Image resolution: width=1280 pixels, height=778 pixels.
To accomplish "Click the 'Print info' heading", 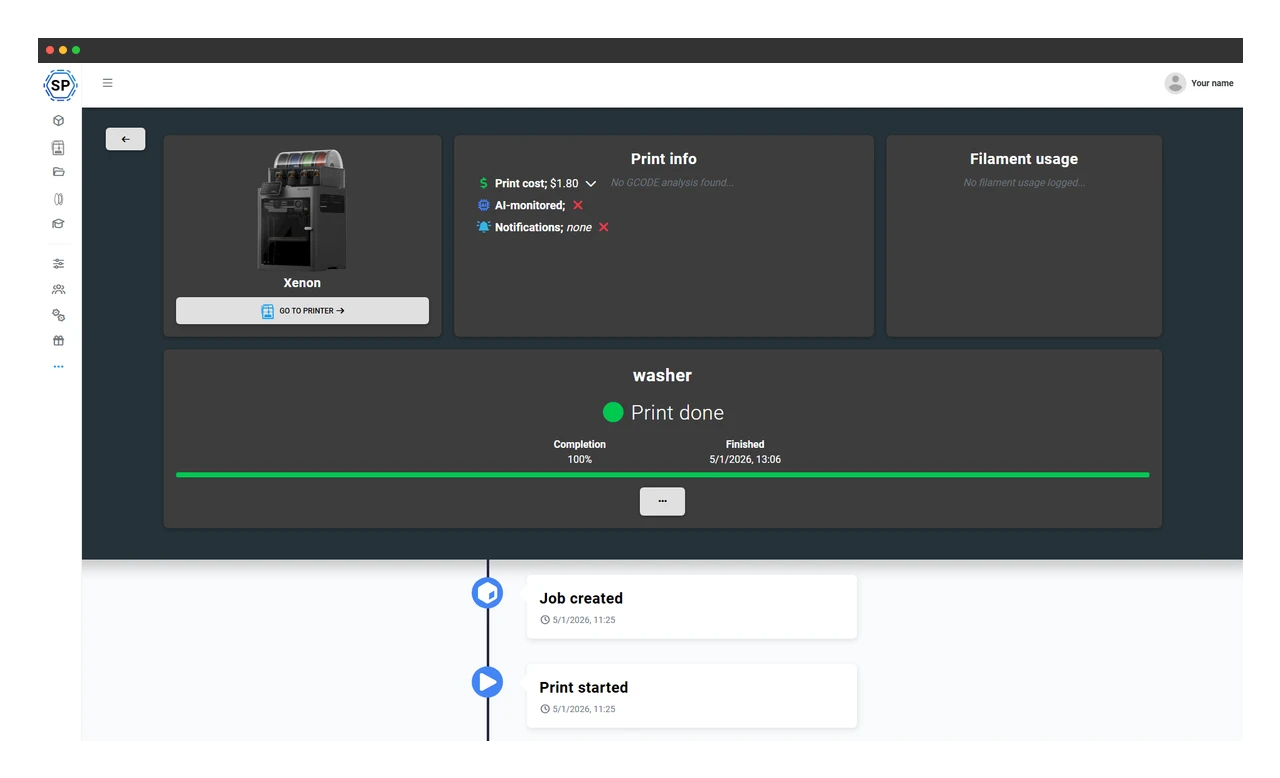I will click(664, 159).
